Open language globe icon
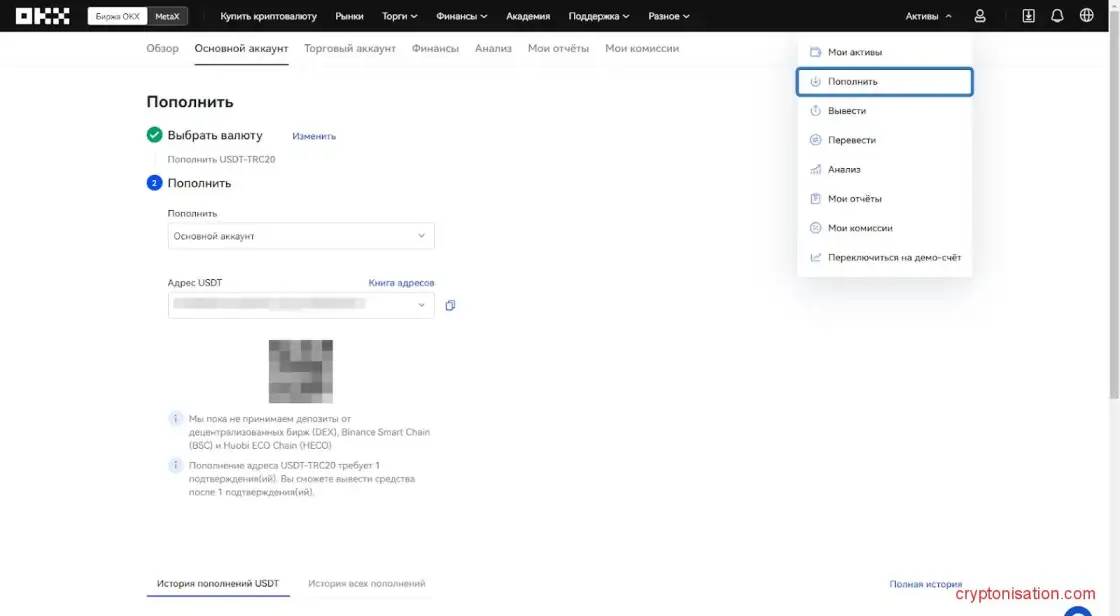This screenshot has width=1120, height=616. pos(1086,15)
